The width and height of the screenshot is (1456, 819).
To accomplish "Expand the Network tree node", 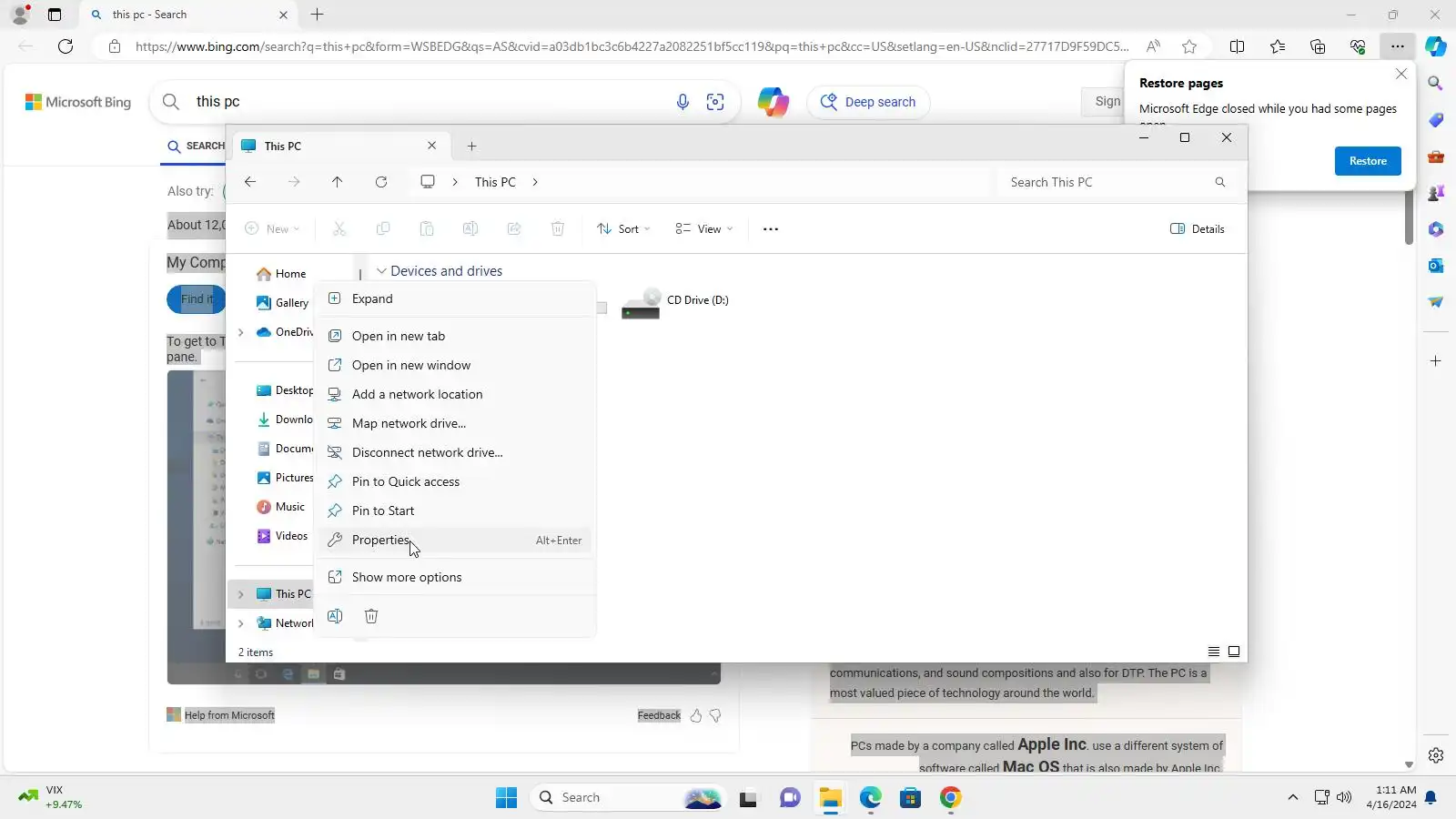I will pos(241,623).
